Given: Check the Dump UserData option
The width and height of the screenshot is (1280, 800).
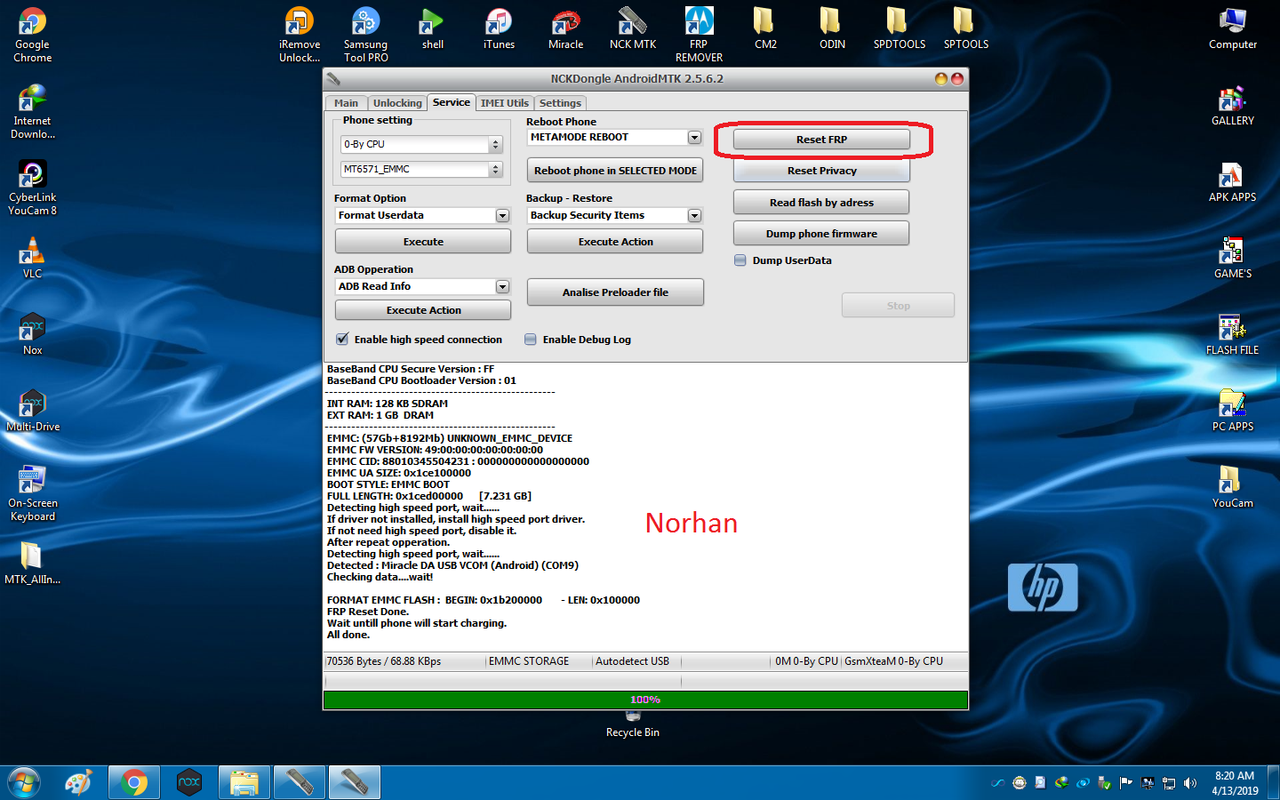Looking at the screenshot, I should tap(741, 260).
